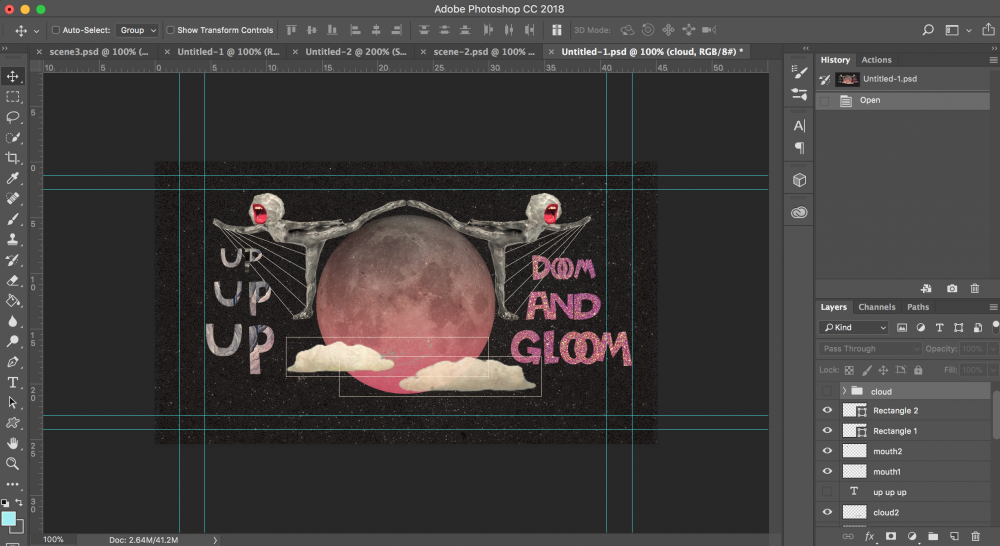This screenshot has width=1000, height=546.
Task: Open the Move tool preset picker arrow
Action: click(x=36, y=30)
